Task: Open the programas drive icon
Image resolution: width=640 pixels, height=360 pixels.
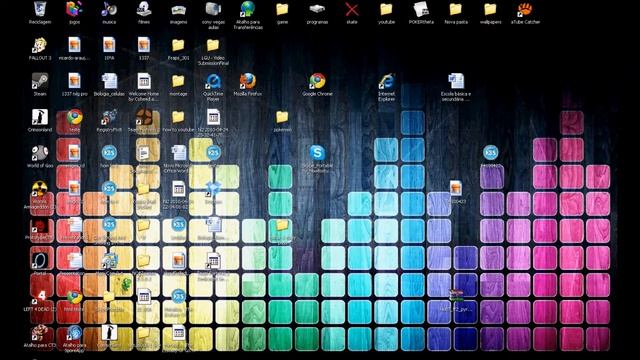Action: (x=317, y=9)
